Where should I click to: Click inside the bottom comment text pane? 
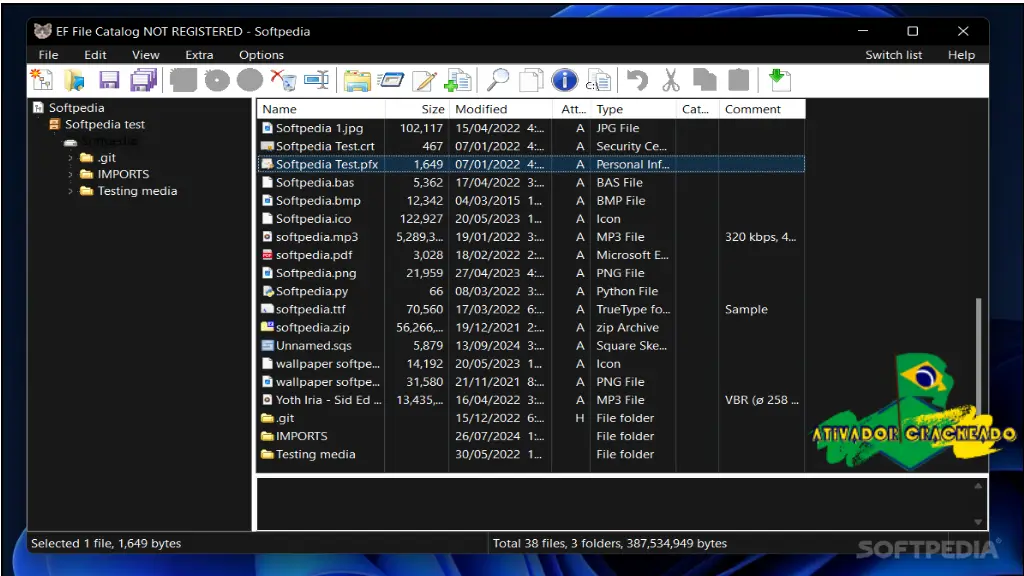pyautogui.click(x=614, y=504)
